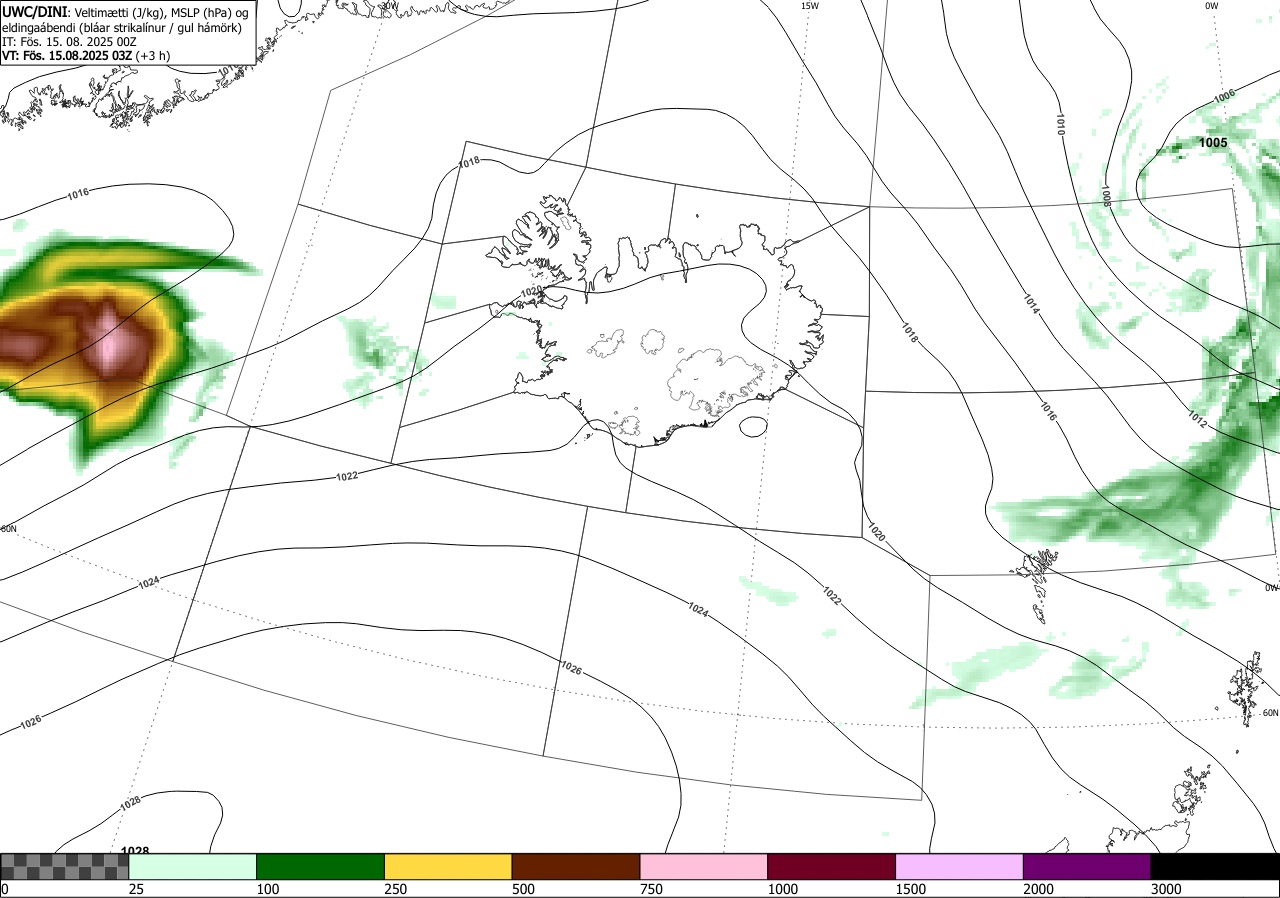Click the pale mint 25–100 legend swatch
The height and width of the screenshot is (898, 1280).
(x=193, y=866)
